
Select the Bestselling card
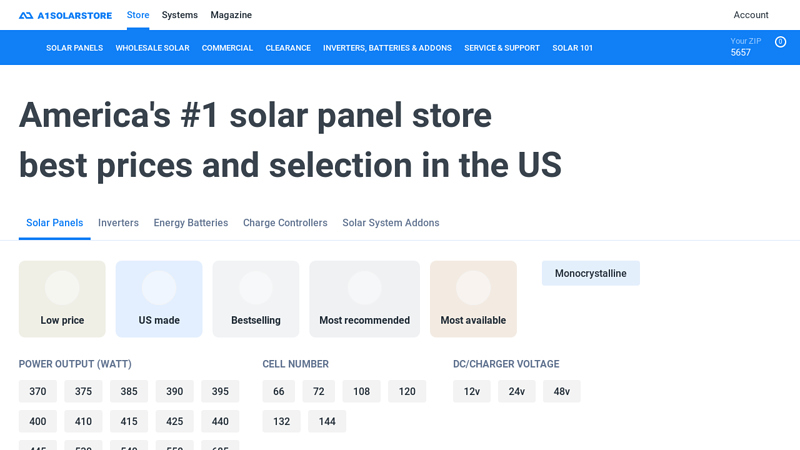click(256, 299)
